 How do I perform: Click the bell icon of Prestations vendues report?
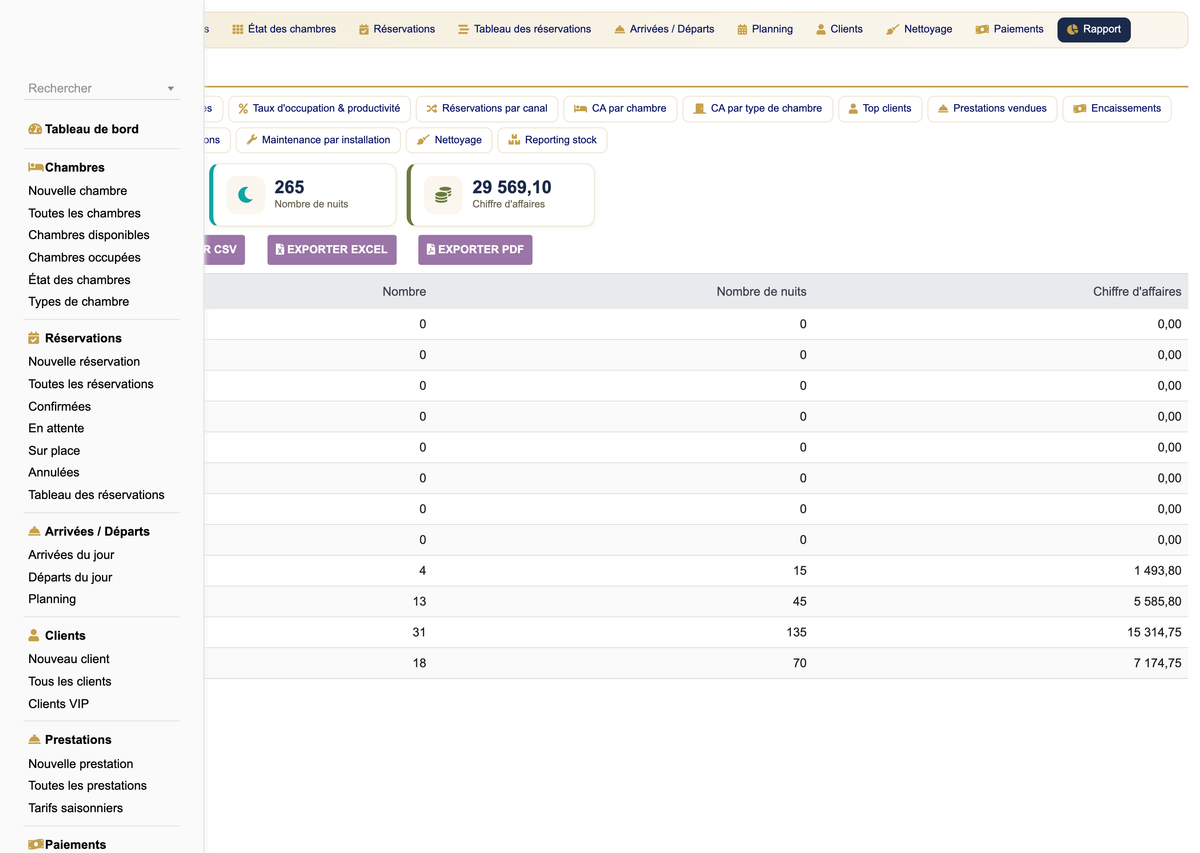coord(943,108)
